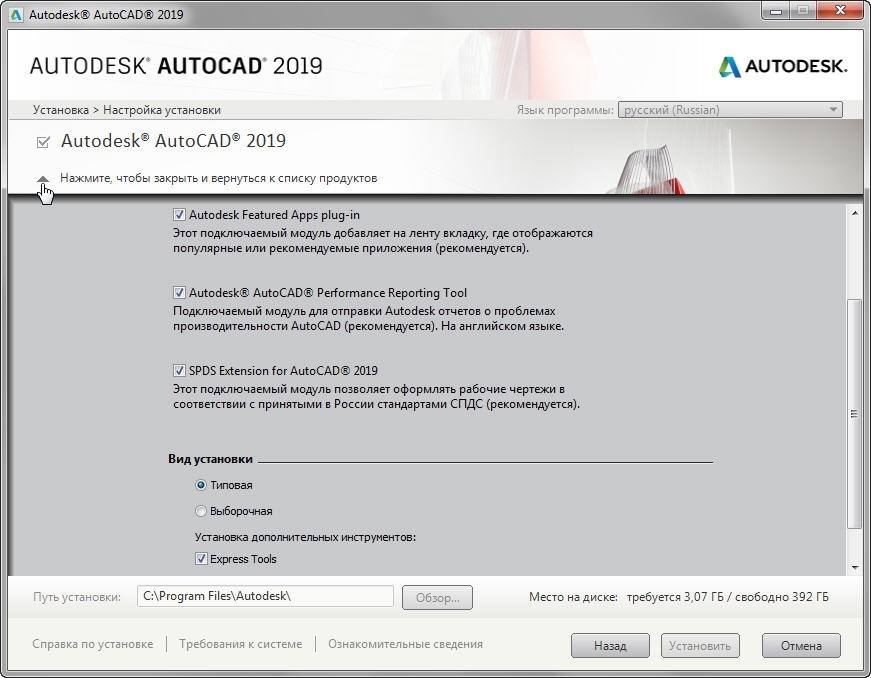Uncheck AutoCAD Performance Reporting Tool
This screenshot has width=871, height=678.
point(179,293)
